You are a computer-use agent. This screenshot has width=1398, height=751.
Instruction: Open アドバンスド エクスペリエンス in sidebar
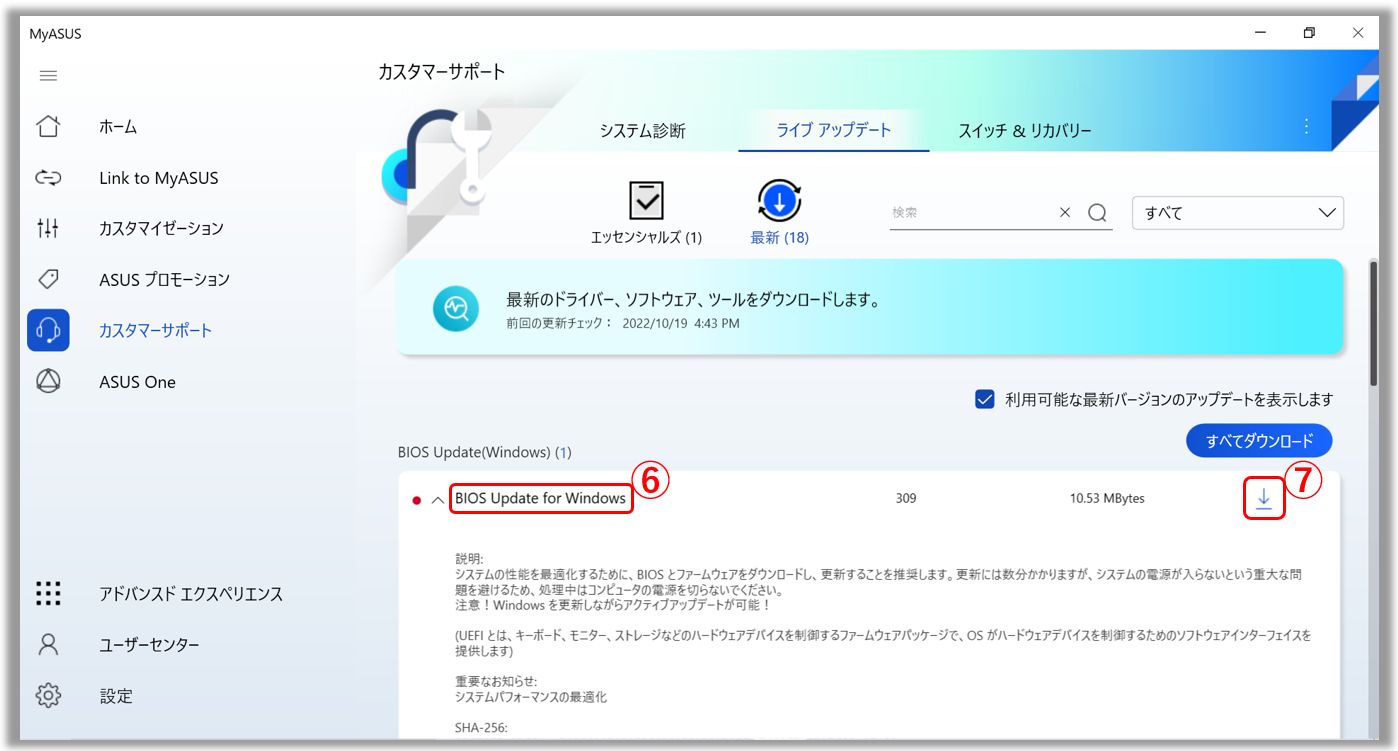191,594
